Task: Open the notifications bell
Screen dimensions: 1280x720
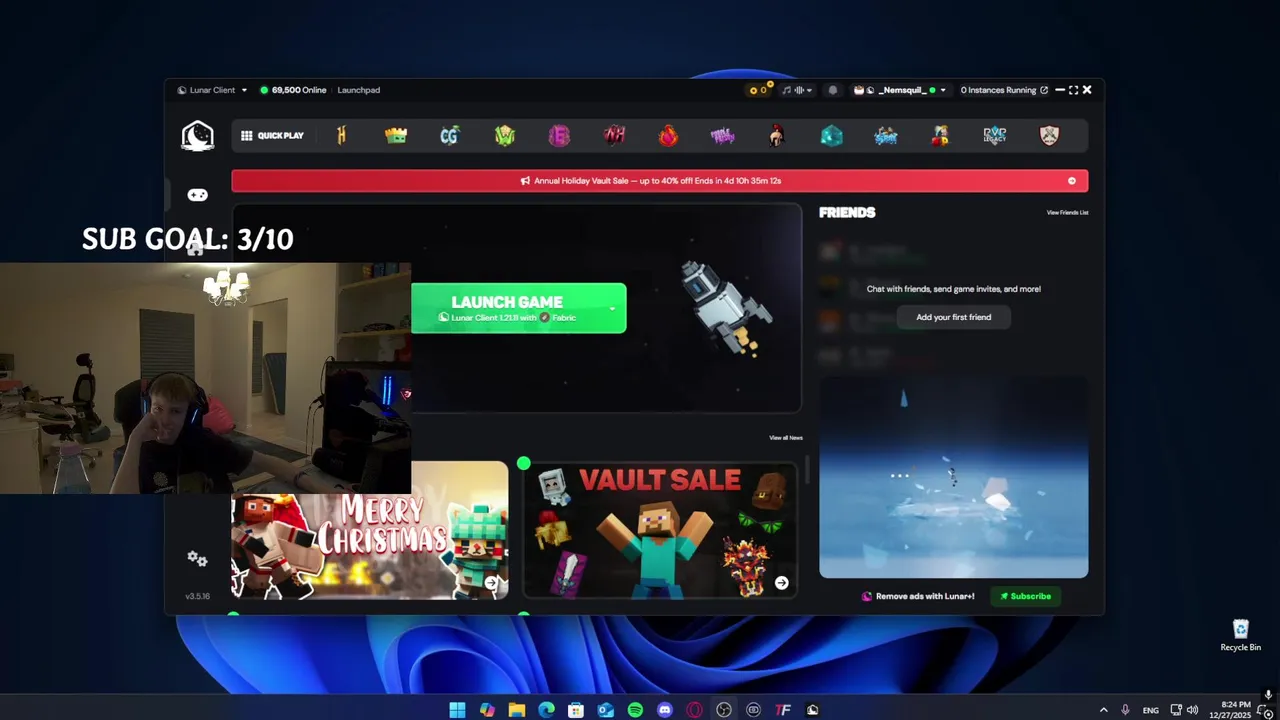Action: coord(832,90)
